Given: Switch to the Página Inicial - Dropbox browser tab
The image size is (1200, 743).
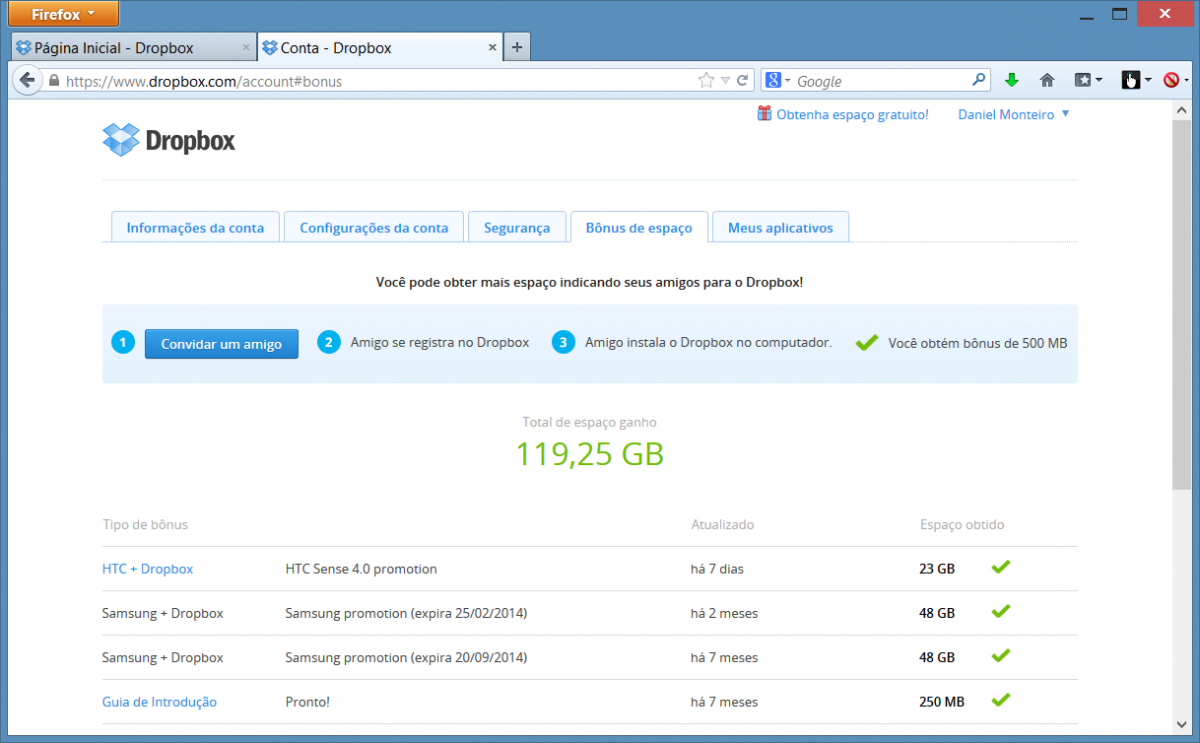Looking at the screenshot, I should tap(134, 47).
